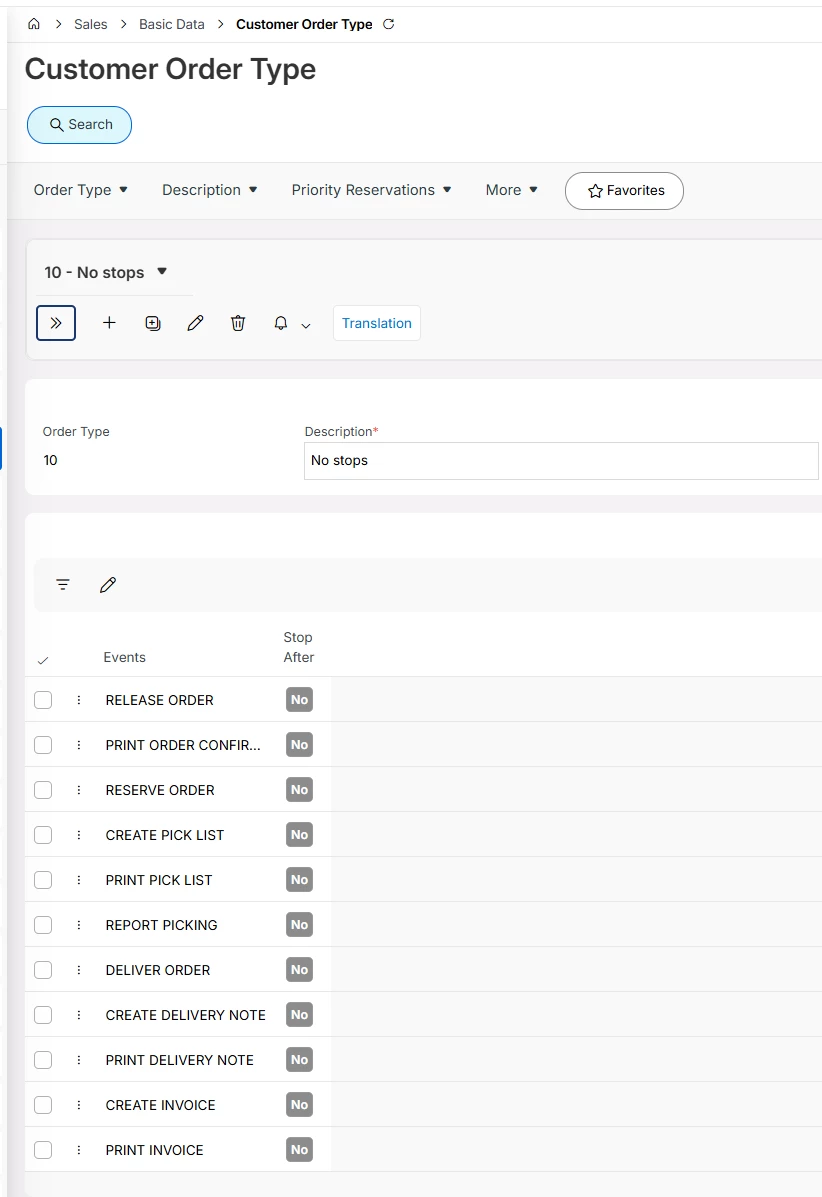This screenshot has width=822, height=1197.
Task: Toggle Stop After for RELEASE ORDER
Action: 299,700
